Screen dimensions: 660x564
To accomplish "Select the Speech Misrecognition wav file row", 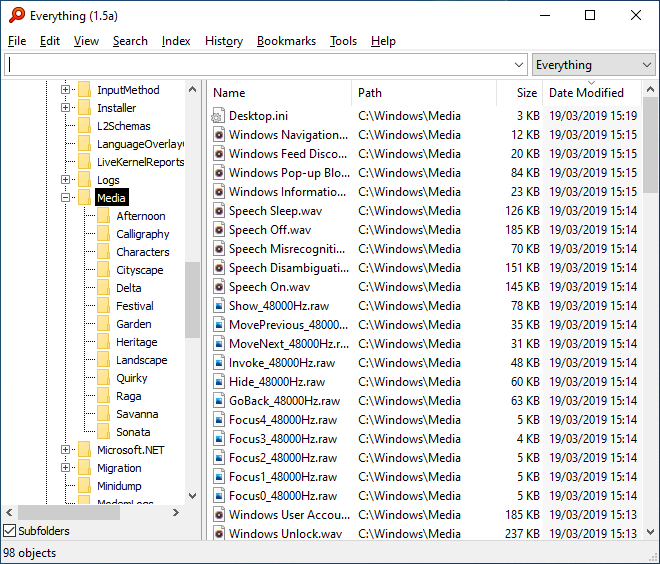I will coord(425,249).
